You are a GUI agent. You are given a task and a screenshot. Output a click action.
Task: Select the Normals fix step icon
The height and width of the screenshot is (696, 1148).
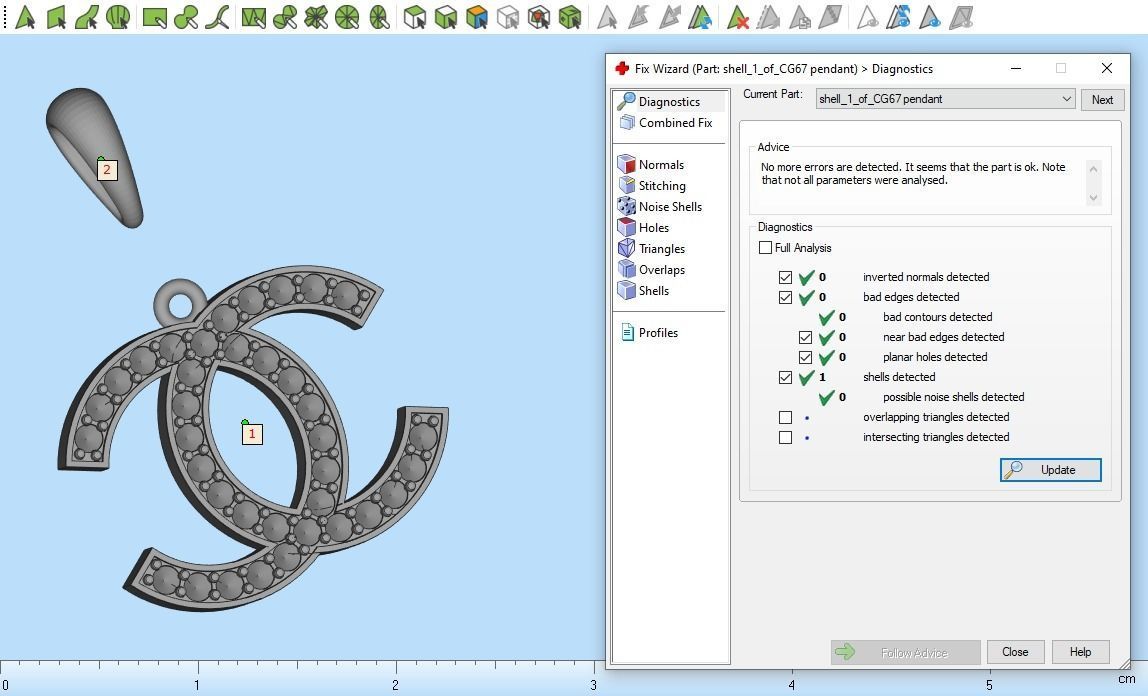click(627, 165)
